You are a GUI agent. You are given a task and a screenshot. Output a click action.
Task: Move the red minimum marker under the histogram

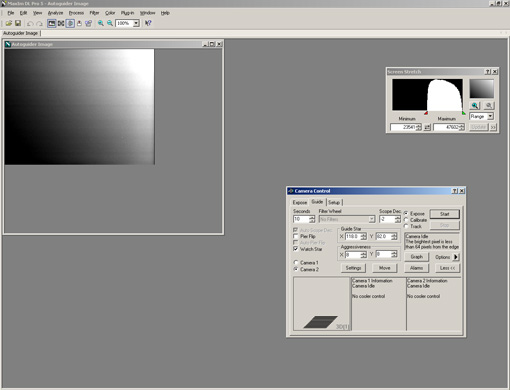(x=426, y=113)
